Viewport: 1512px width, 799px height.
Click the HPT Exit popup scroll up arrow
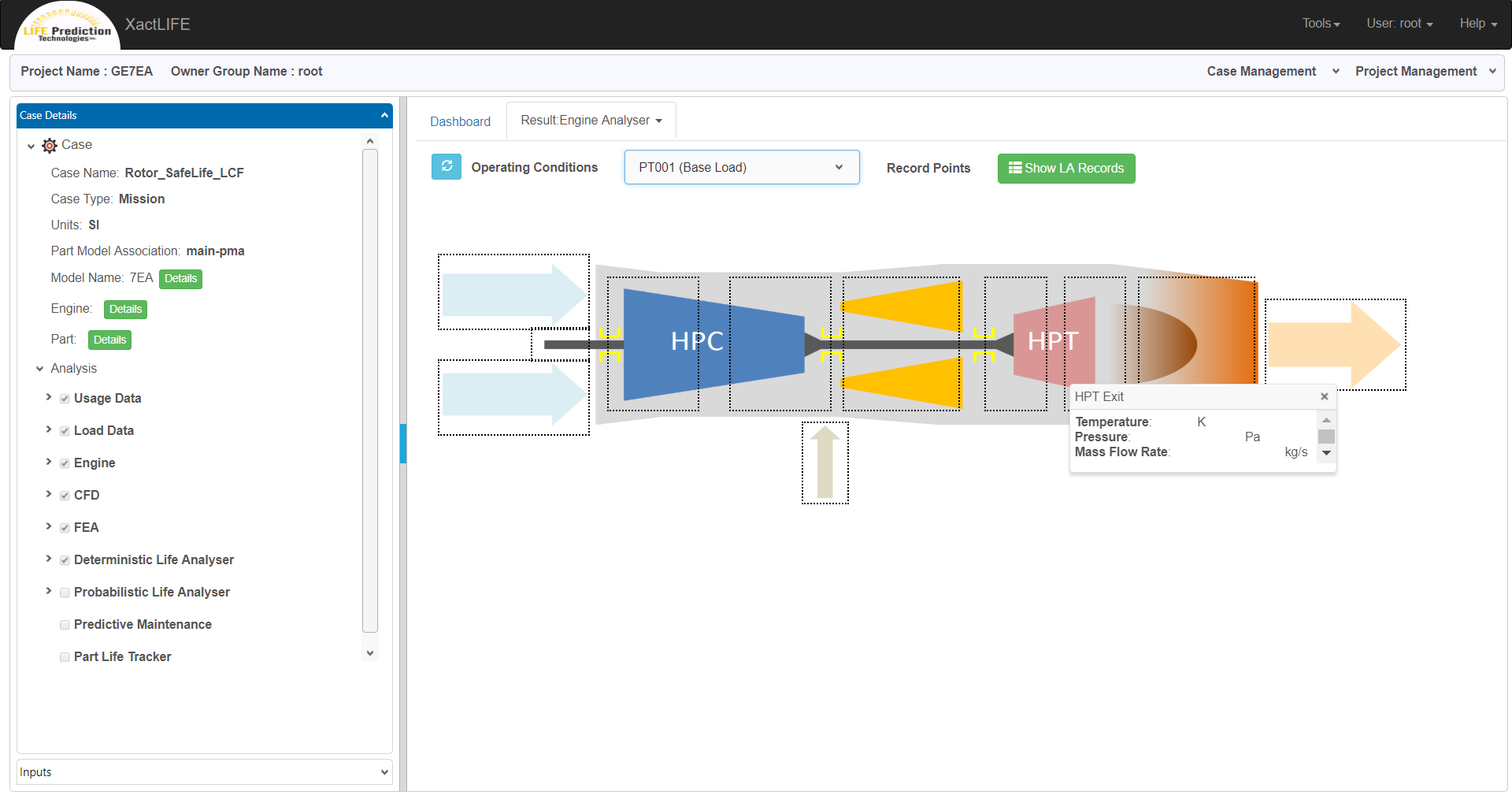[1326, 421]
